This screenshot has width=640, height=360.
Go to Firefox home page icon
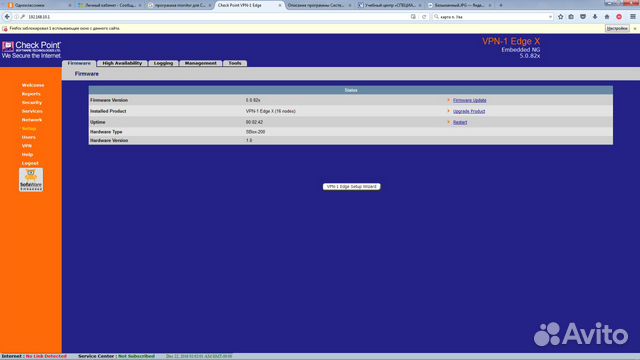pyautogui.click(x=607, y=17)
